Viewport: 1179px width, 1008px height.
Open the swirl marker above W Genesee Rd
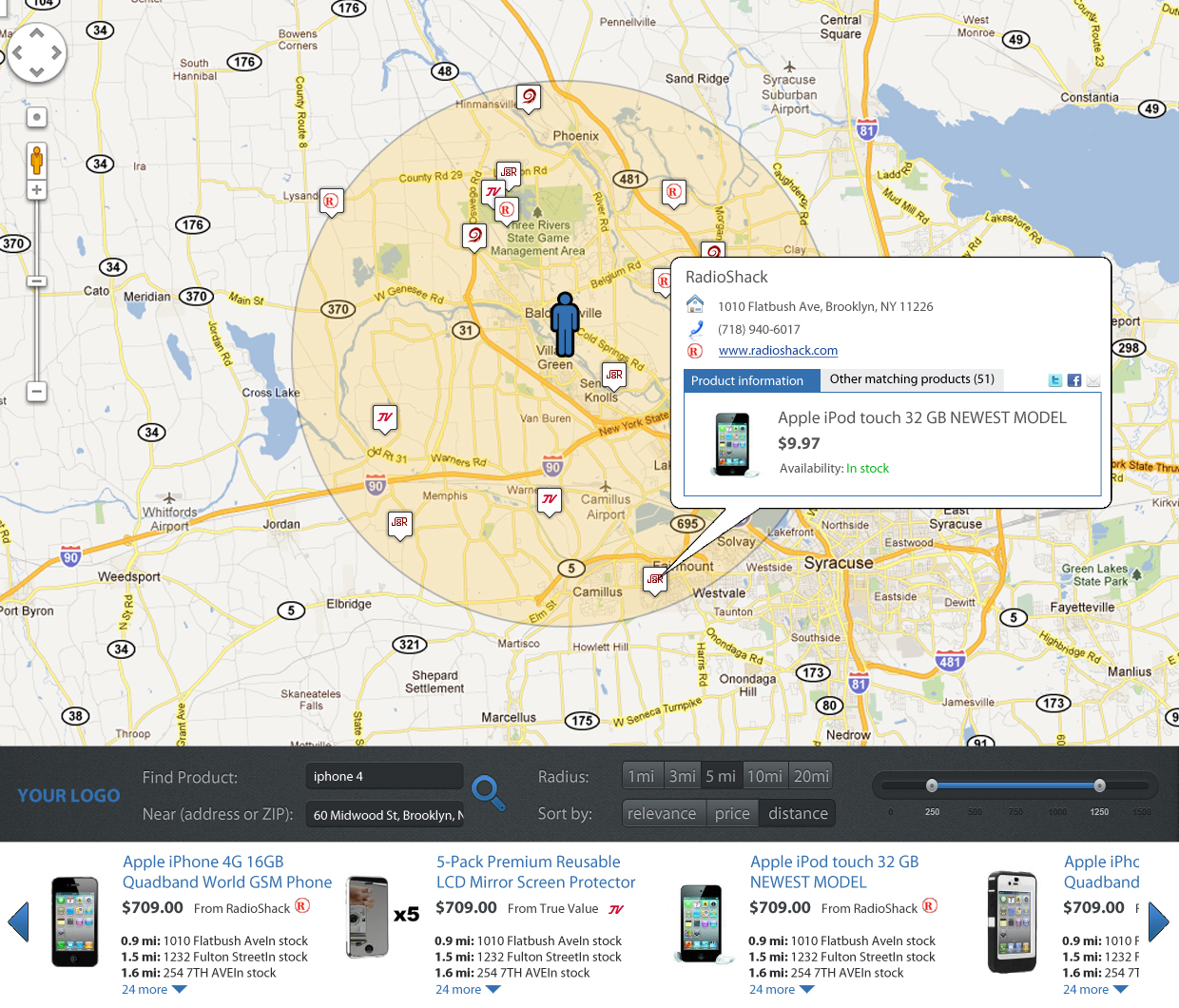click(x=474, y=236)
